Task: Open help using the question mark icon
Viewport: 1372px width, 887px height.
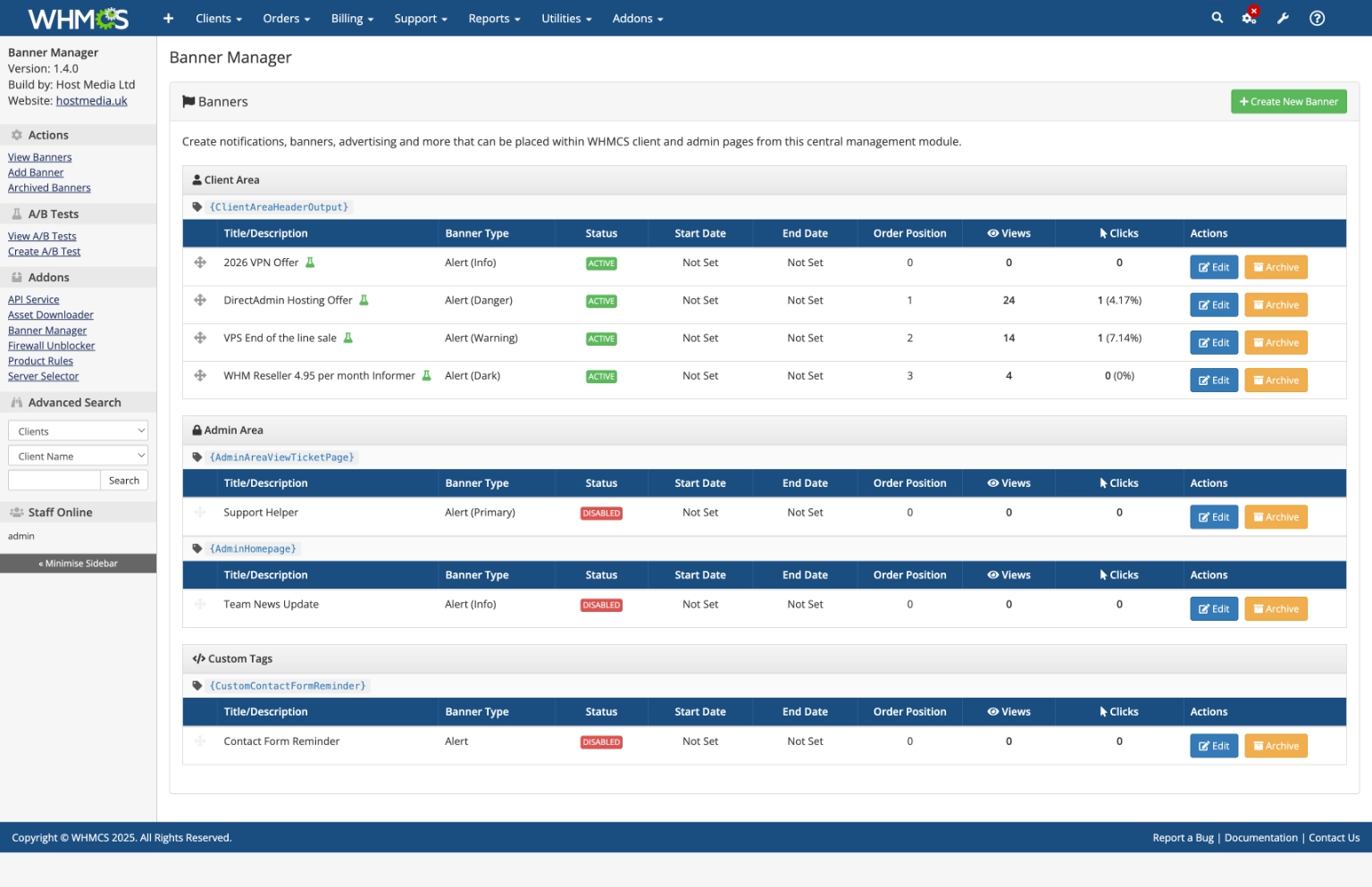Action: click(1317, 18)
